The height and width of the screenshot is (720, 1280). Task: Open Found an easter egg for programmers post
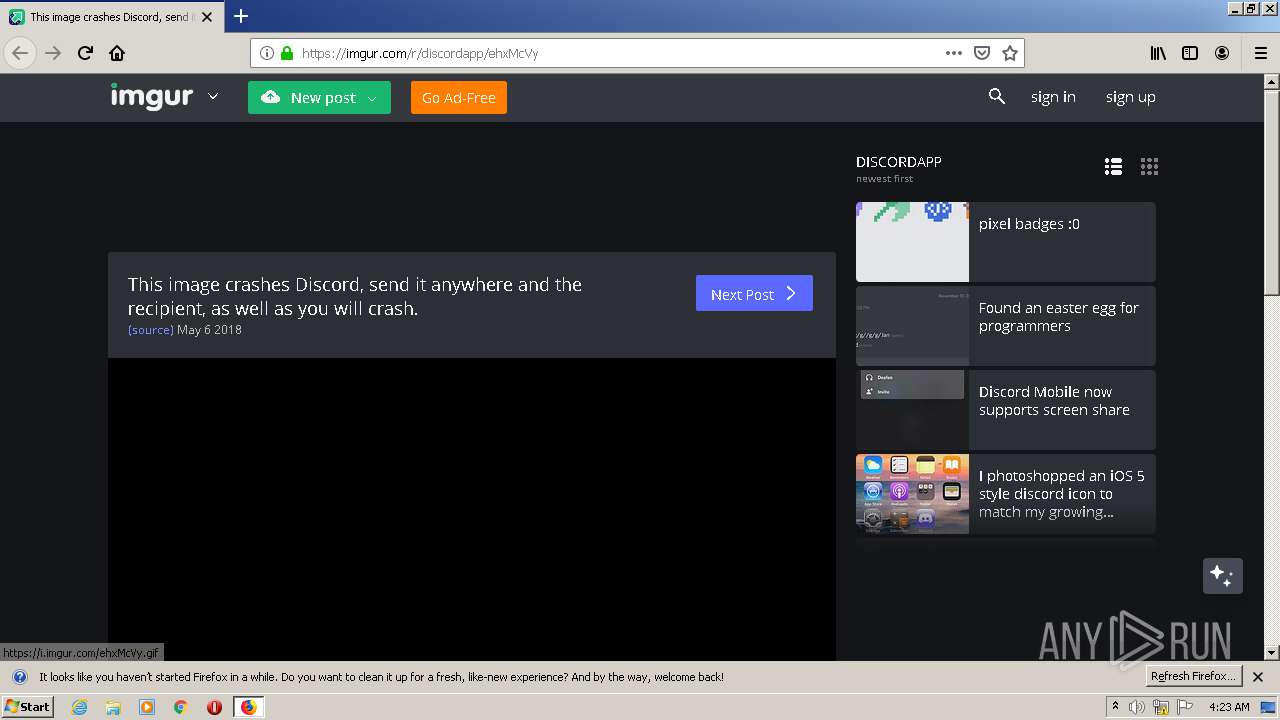pos(1006,326)
